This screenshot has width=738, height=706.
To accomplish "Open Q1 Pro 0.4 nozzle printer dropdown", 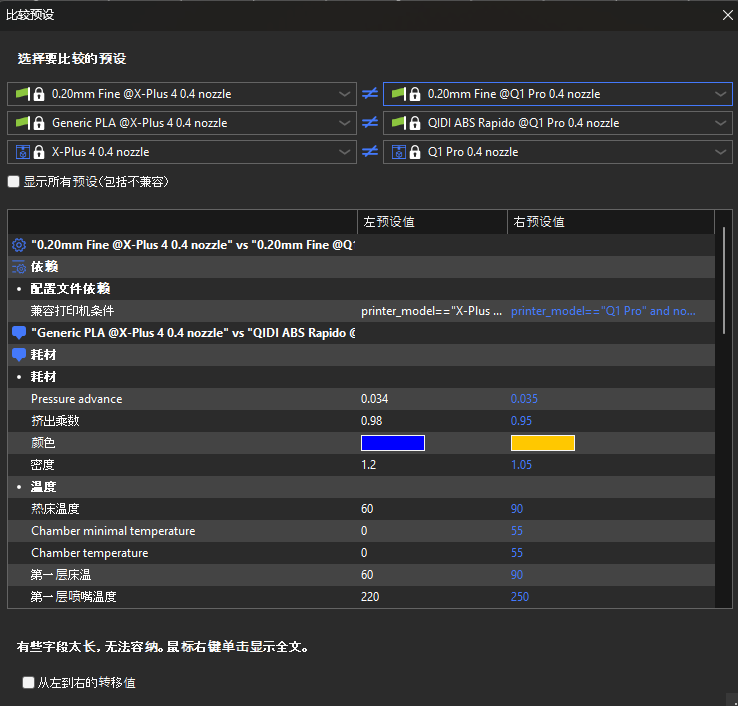I will click(x=558, y=152).
